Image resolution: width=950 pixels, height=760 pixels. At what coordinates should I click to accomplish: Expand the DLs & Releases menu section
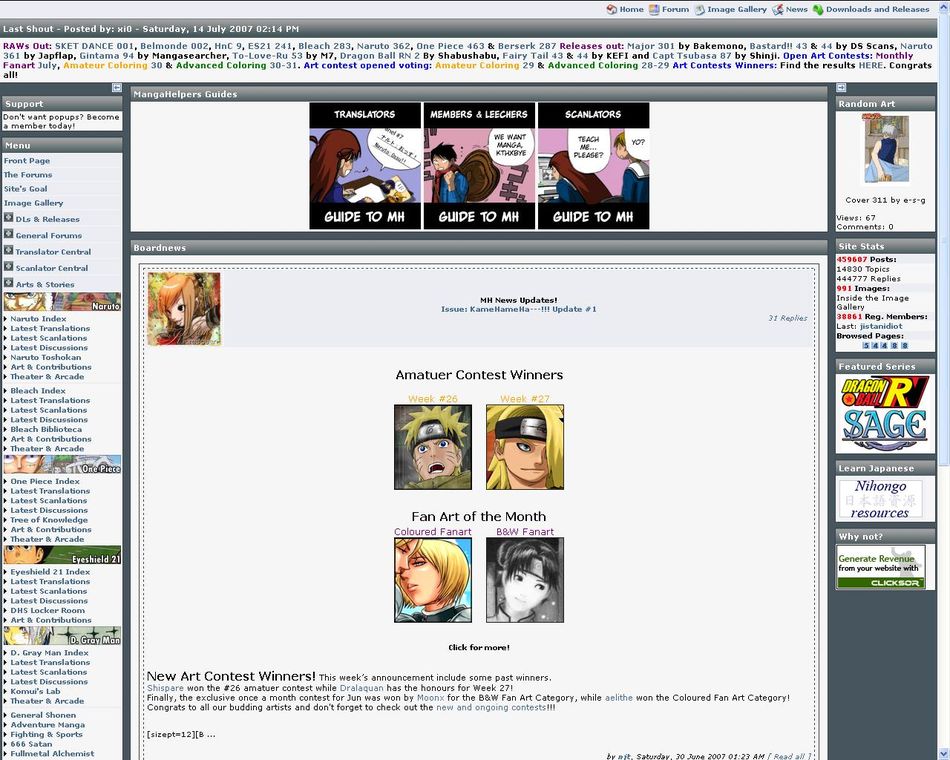[8, 218]
